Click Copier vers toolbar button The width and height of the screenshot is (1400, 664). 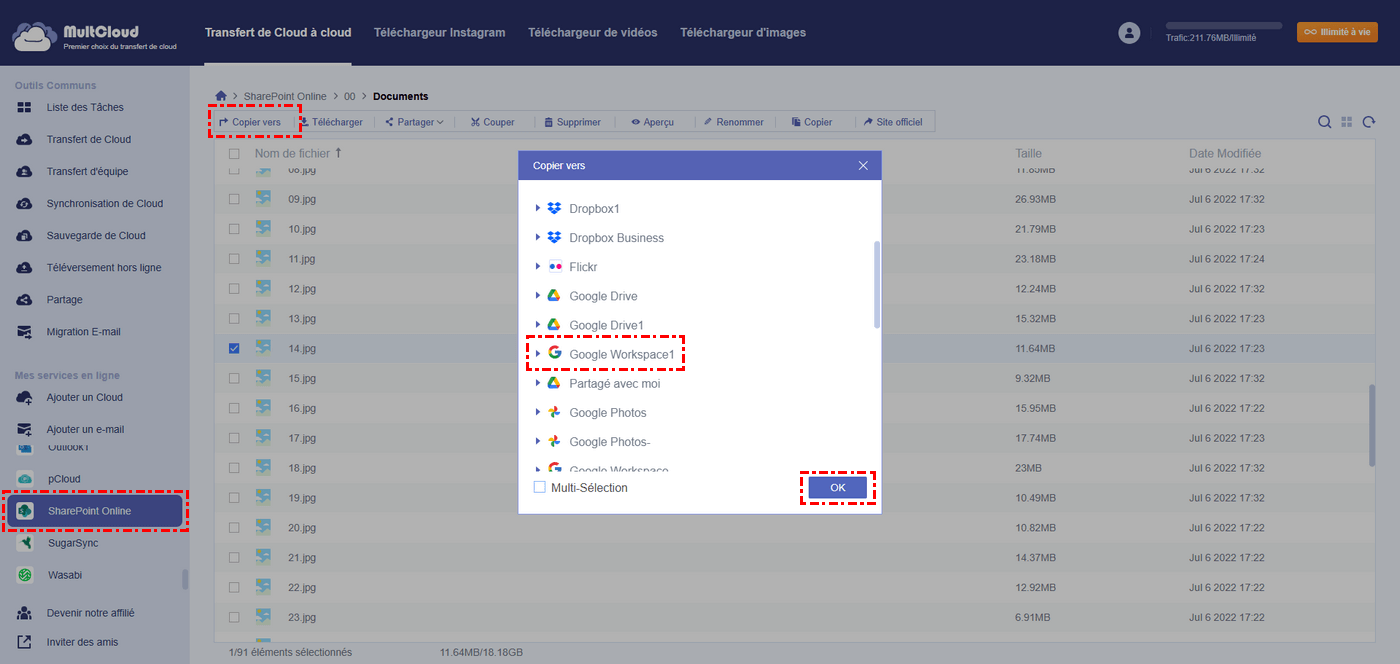250,122
